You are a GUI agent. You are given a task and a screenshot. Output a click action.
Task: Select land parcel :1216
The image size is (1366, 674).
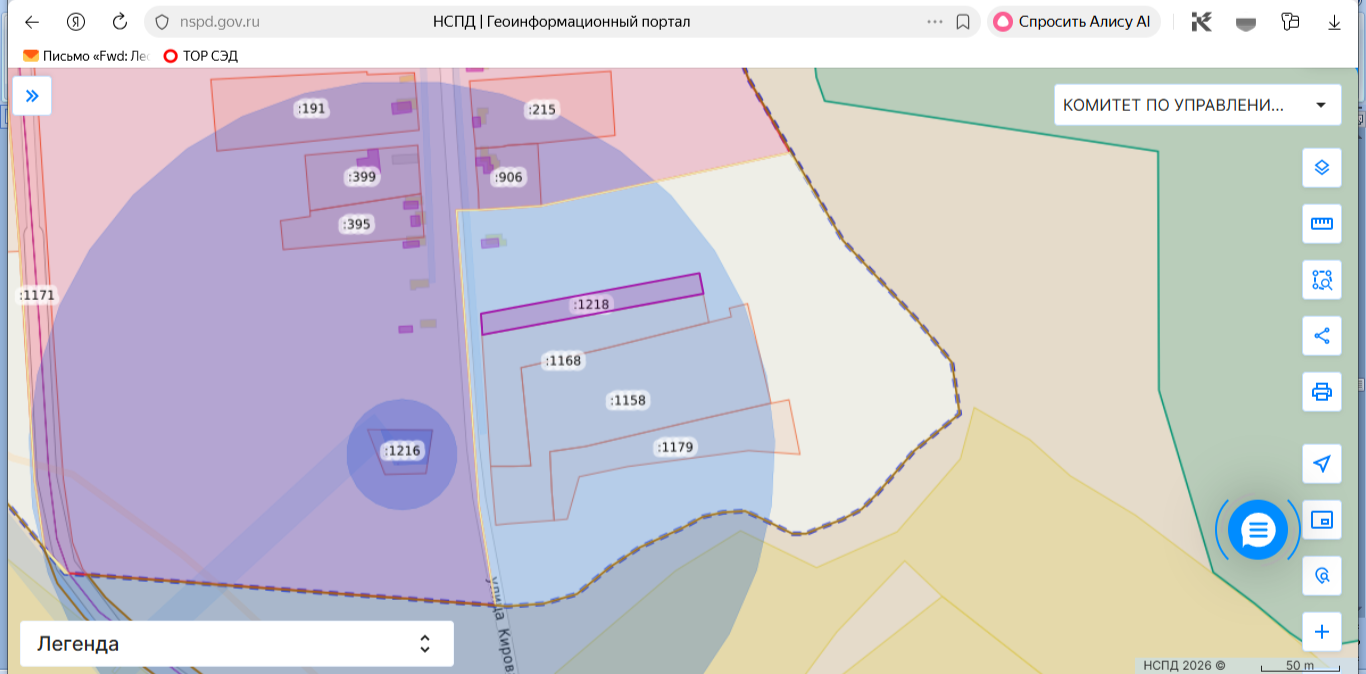[x=403, y=451]
